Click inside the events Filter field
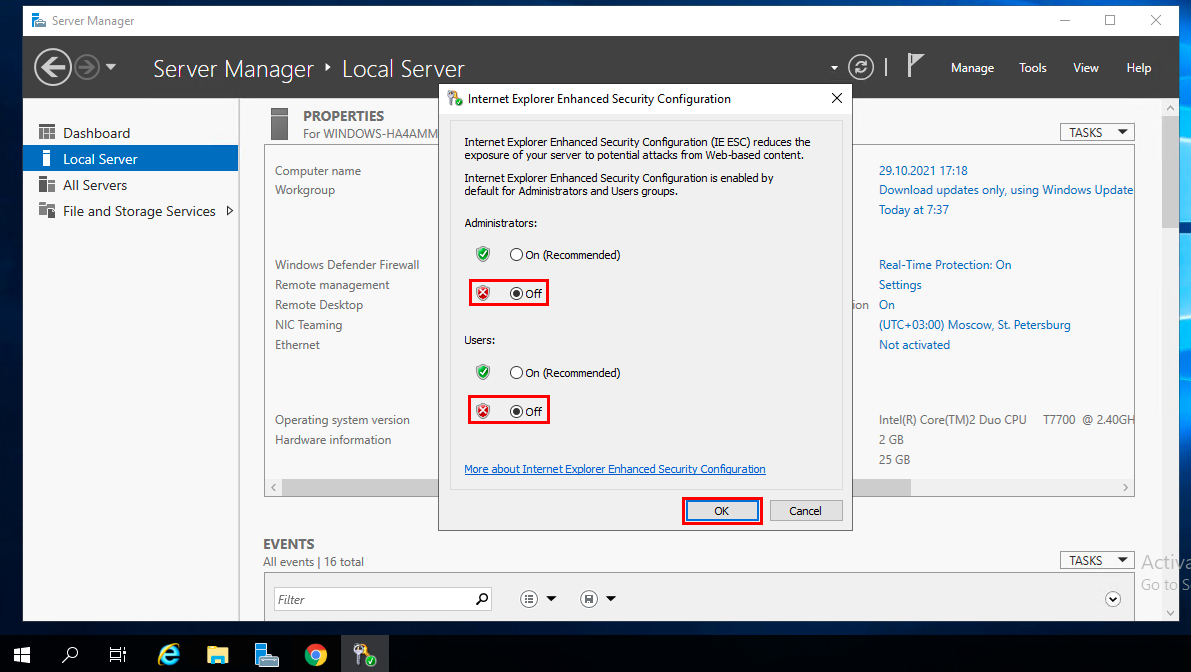 tap(372, 599)
